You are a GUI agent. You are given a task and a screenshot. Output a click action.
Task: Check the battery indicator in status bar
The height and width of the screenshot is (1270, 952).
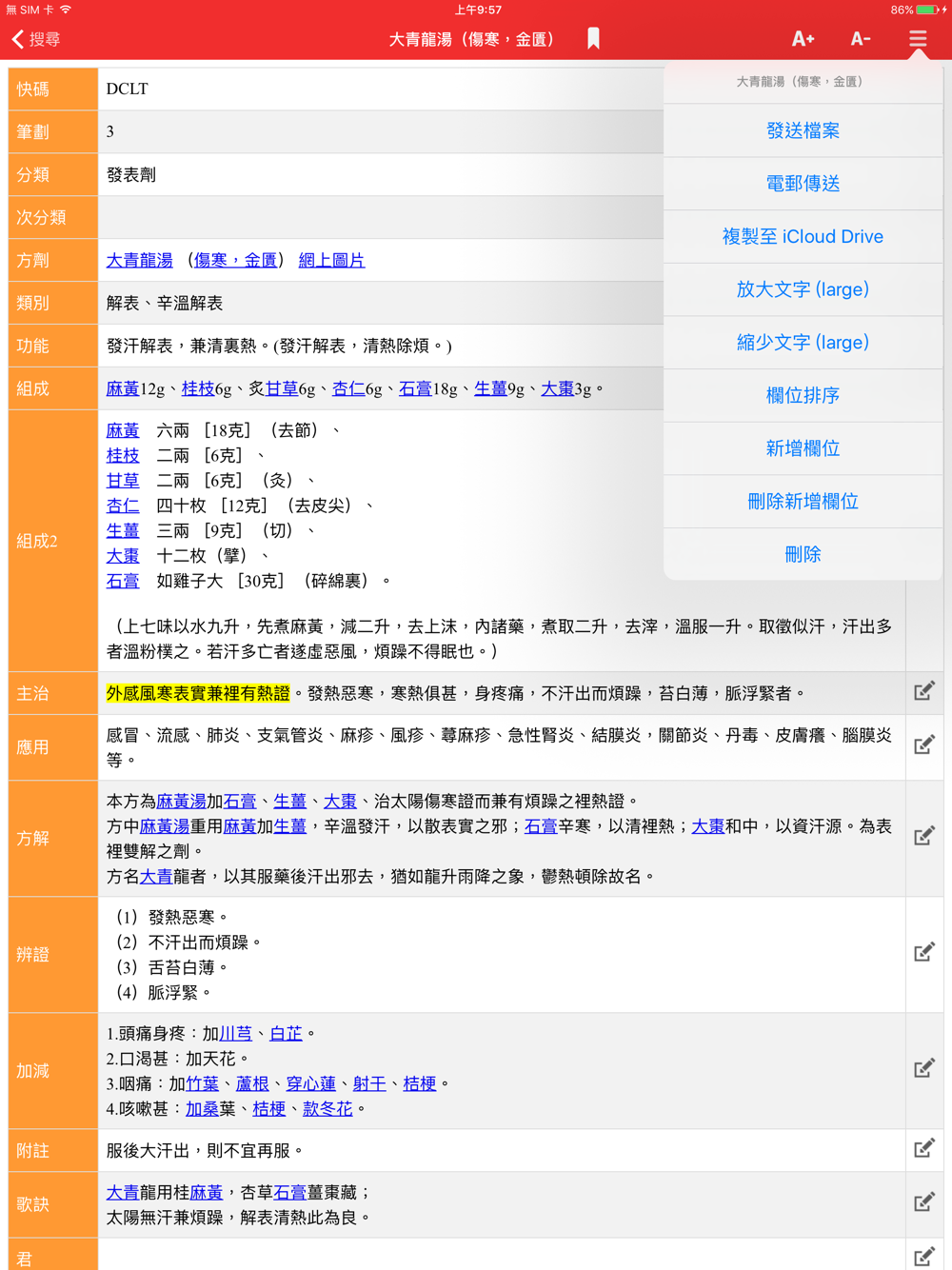[928, 10]
